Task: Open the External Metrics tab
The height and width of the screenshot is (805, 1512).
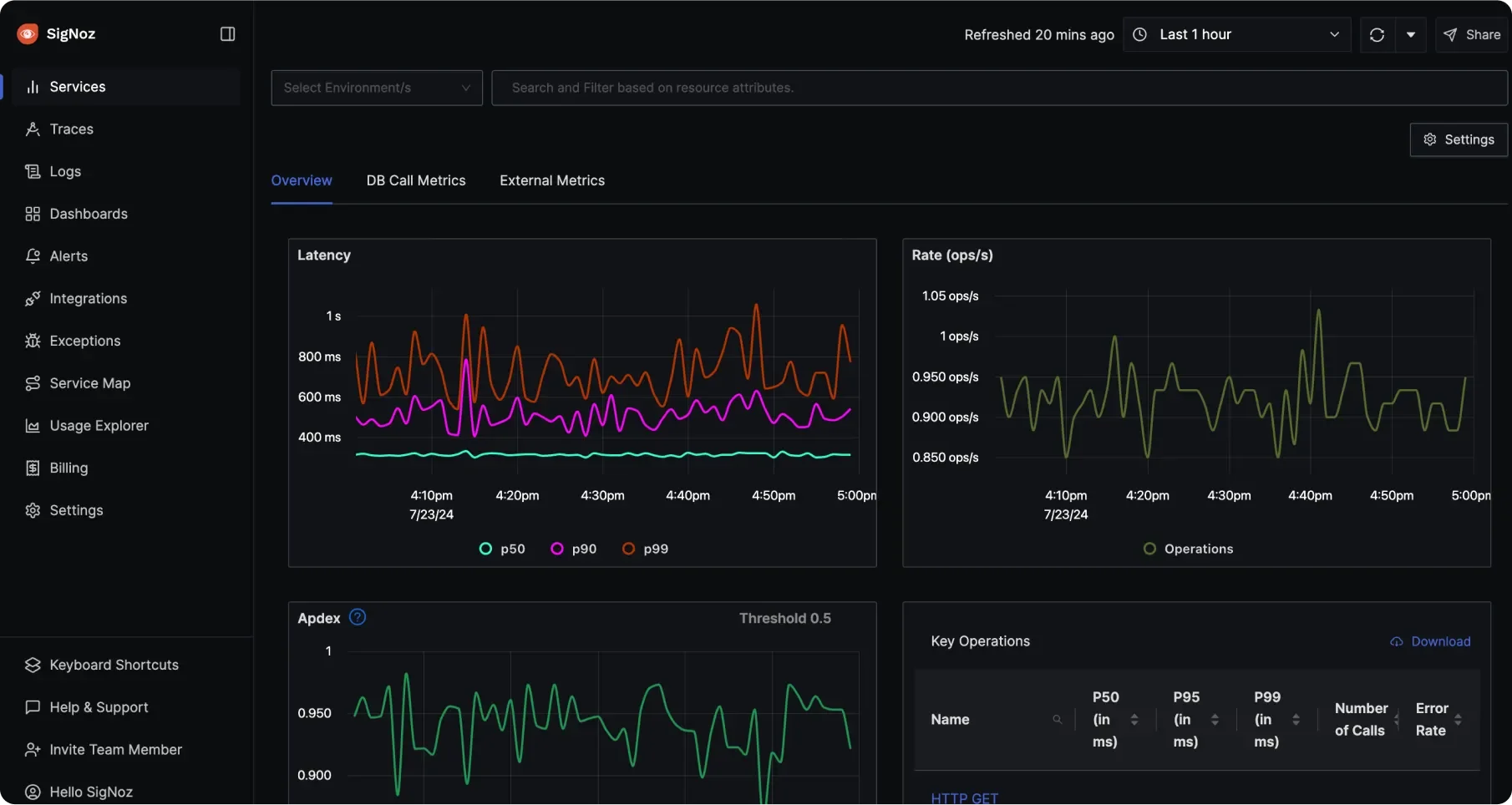Action: point(551,180)
